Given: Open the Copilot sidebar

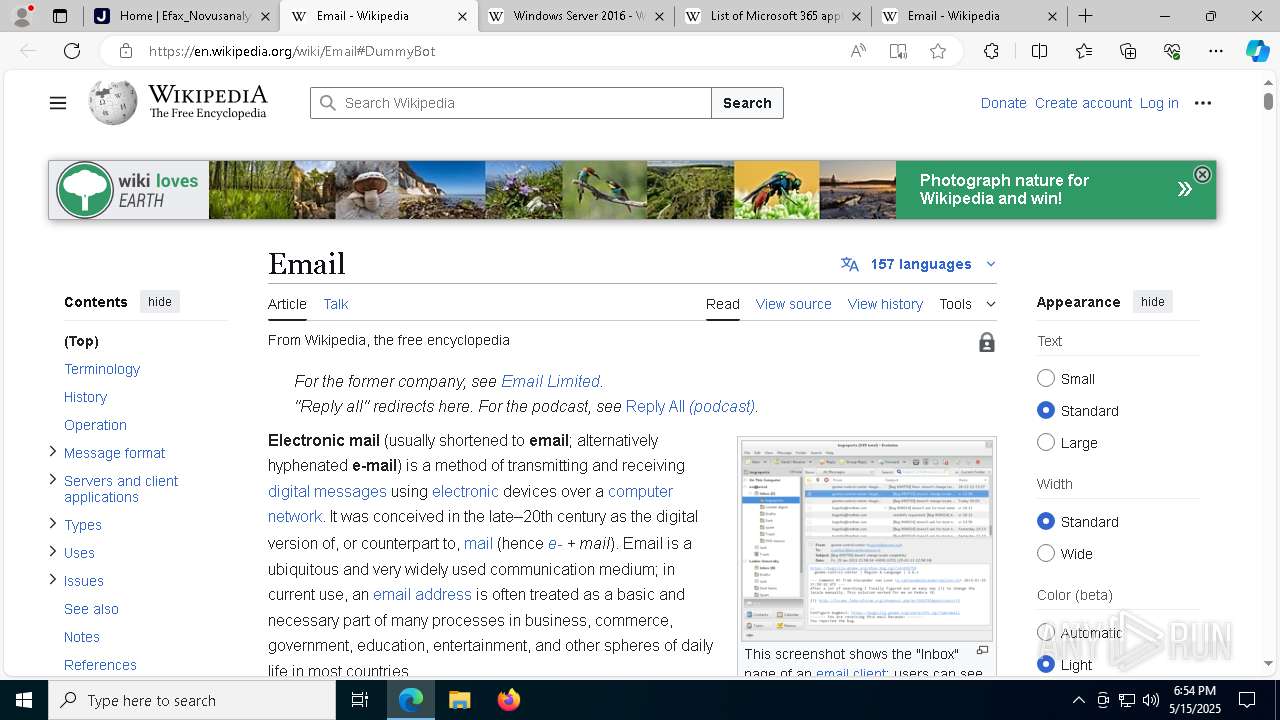Looking at the screenshot, I should [1257, 51].
